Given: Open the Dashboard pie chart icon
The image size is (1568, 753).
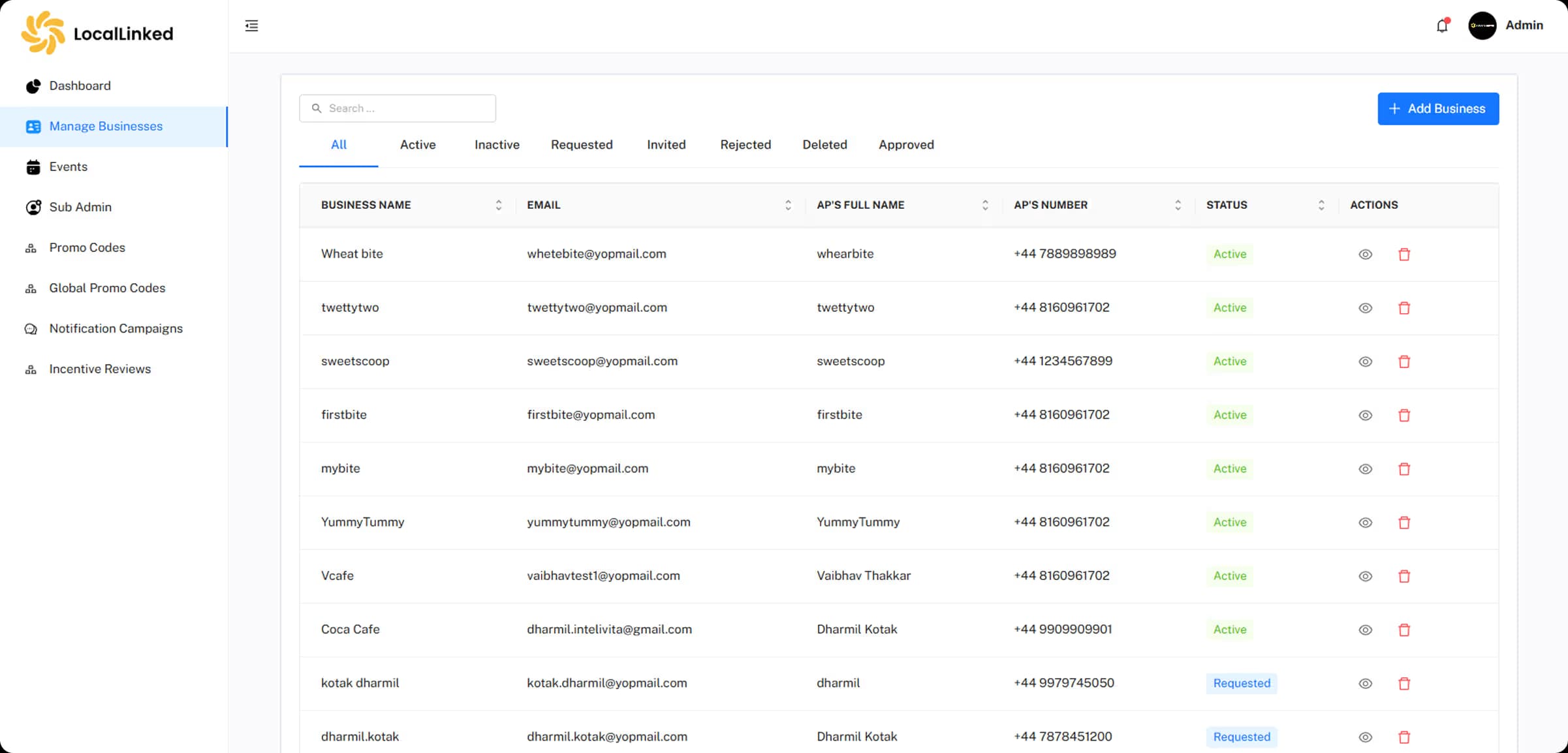Looking at the screenshot, I should coord(33,86).
